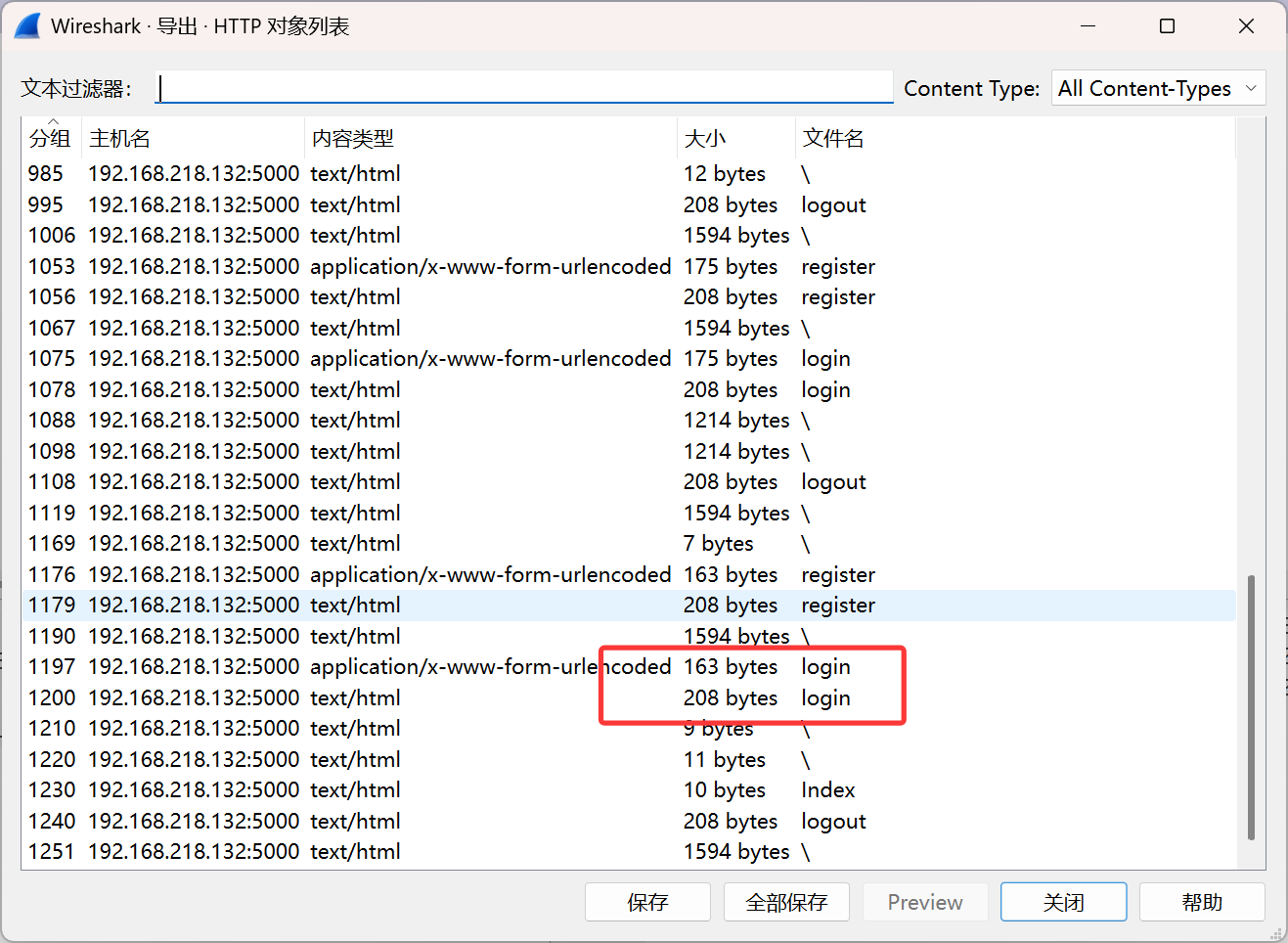Close the window using the title bar X
Image resolution: width=1288 pixels, height=943 pixels.
[x=1246, y=26]
